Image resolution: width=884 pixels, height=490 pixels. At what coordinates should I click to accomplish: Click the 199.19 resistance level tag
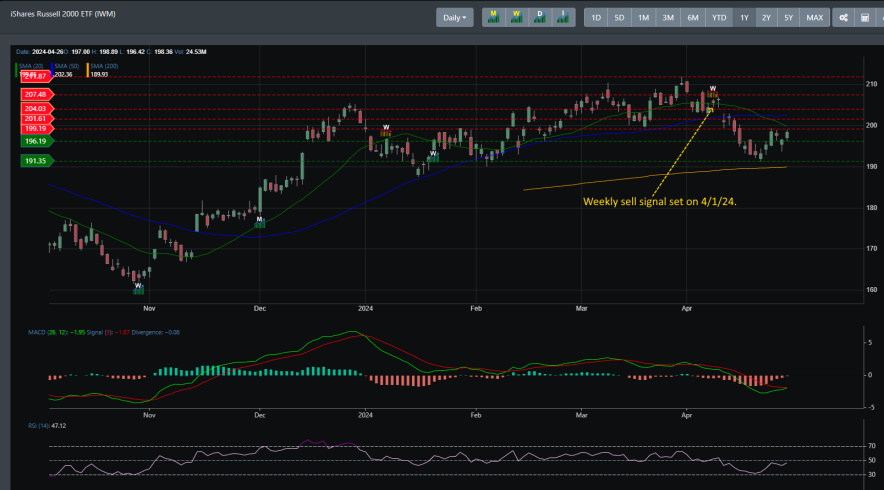pos(37,129)
